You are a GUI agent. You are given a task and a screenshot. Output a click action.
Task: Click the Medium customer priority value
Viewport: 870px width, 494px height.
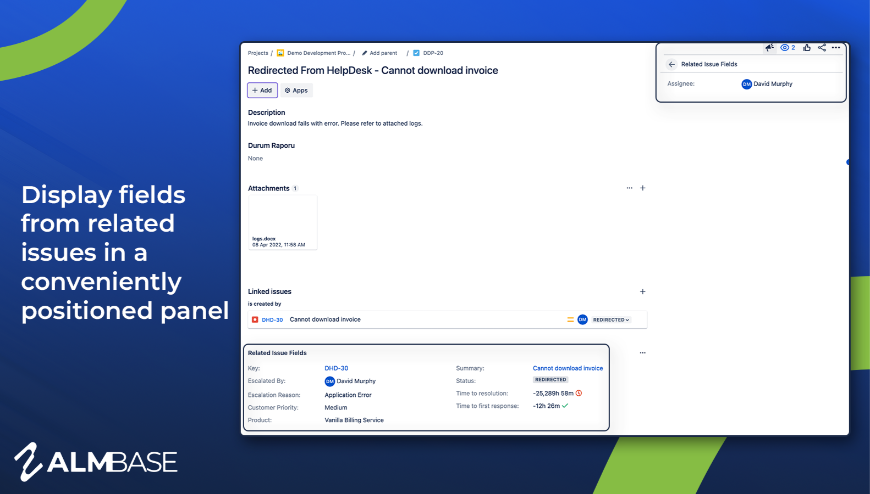(336, 407)
